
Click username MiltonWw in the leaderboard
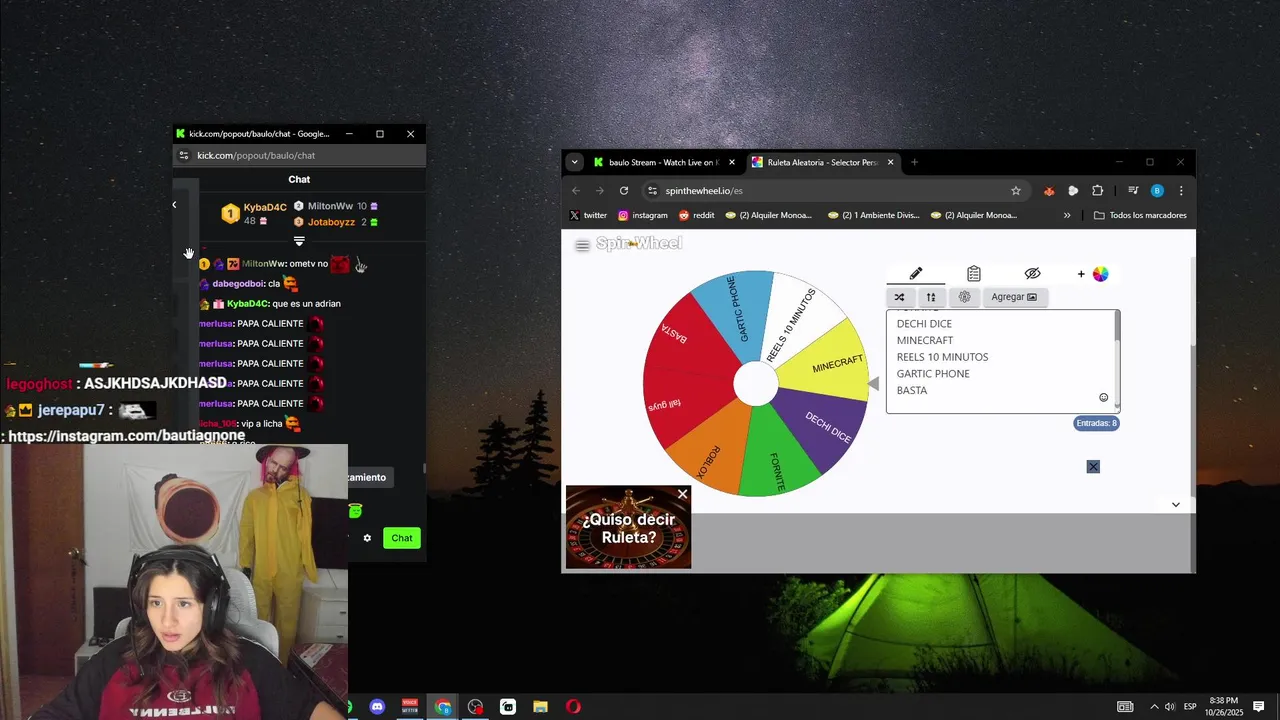tap(330, 206)
